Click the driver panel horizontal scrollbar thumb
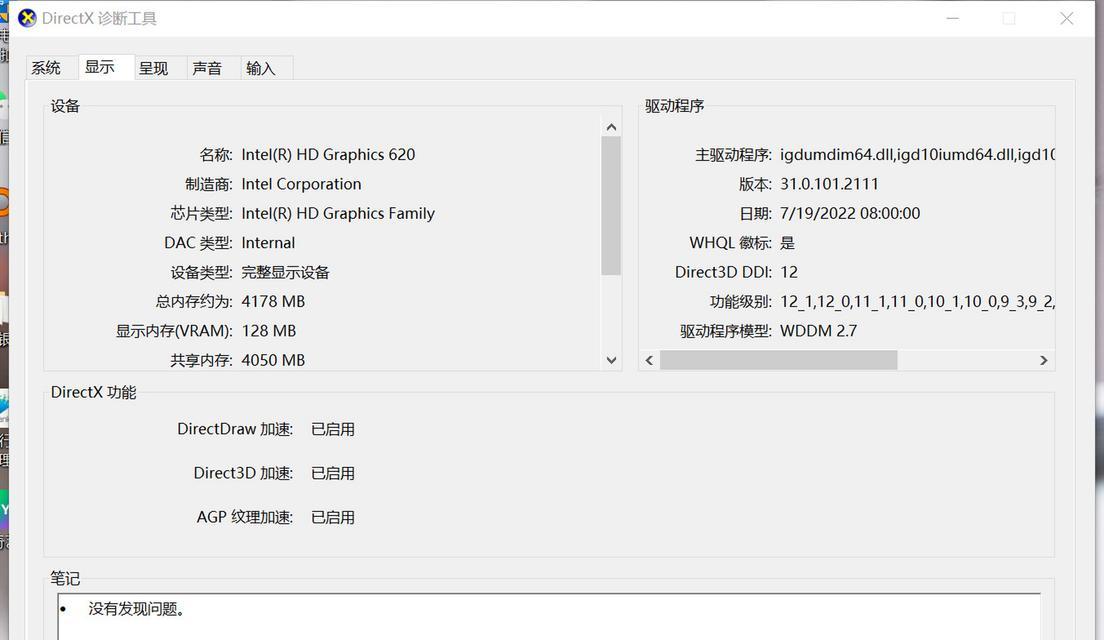 coord(779,360)
